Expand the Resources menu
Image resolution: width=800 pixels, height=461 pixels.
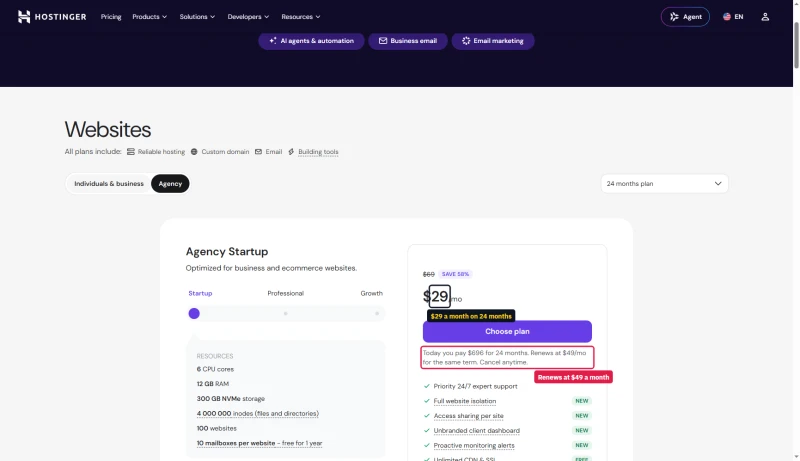pyautogui.click(x=301, y=17)
